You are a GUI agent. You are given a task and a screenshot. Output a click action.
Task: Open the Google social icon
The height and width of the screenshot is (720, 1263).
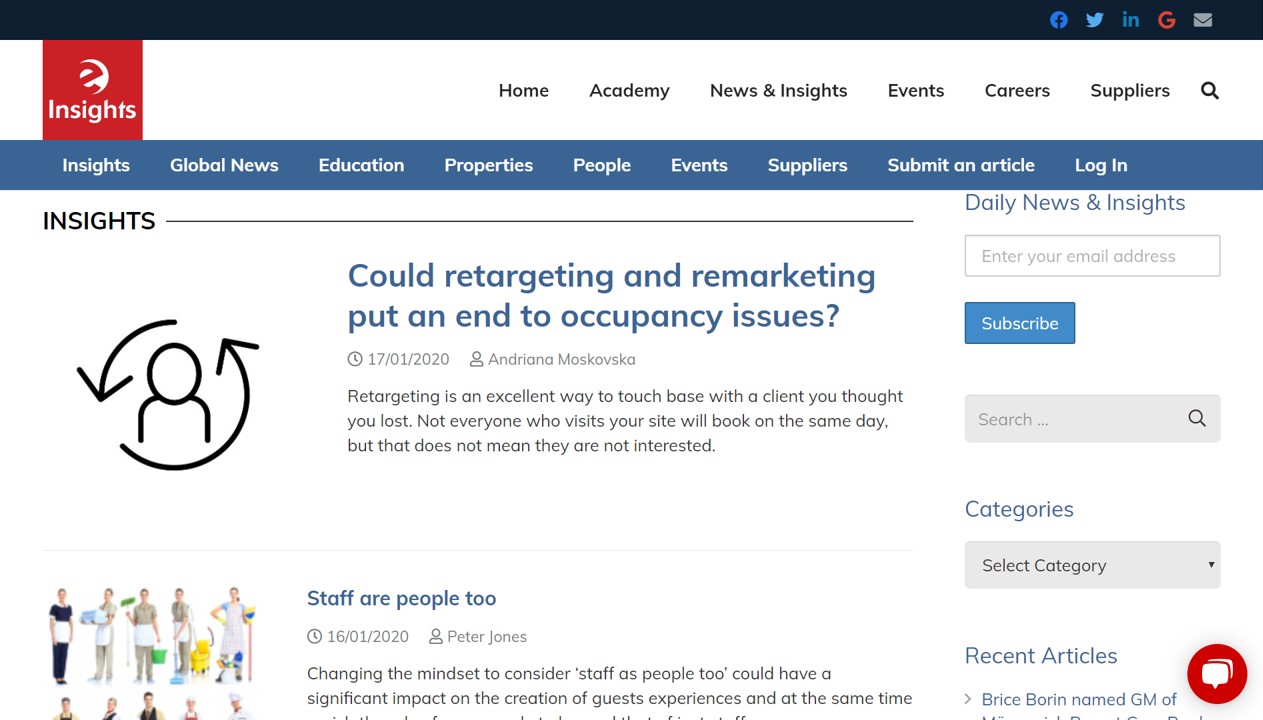[1166, 20]
